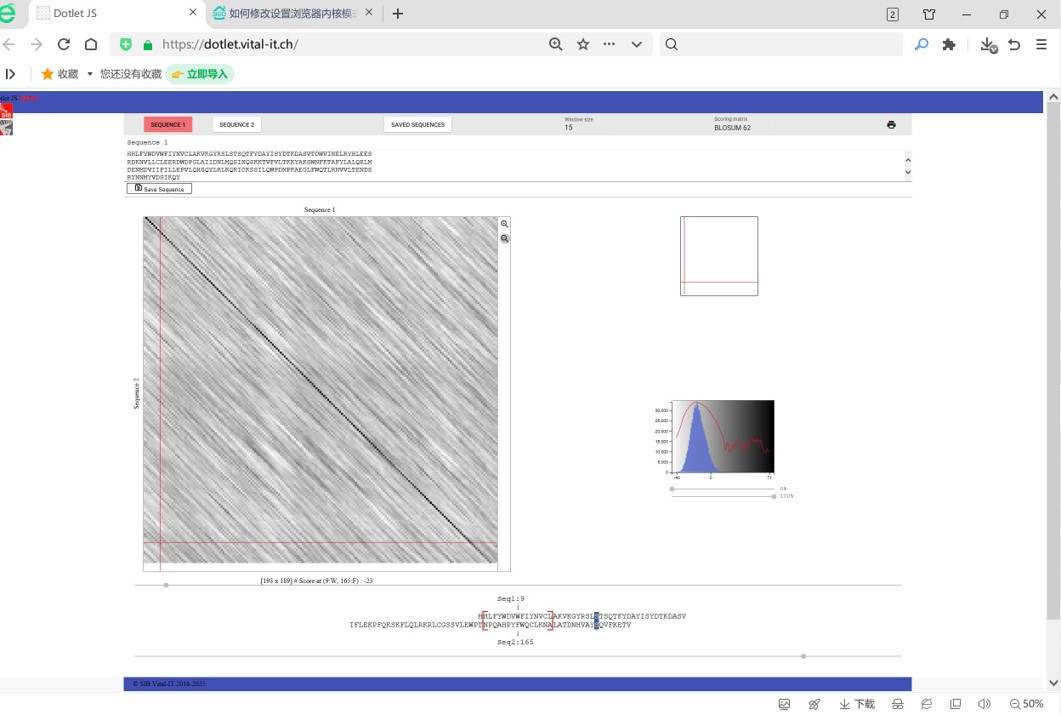This screenshot has width=1061, height=715.
Task: Click the rocket accelerator icon in status bar
Action: pos(815,704)
